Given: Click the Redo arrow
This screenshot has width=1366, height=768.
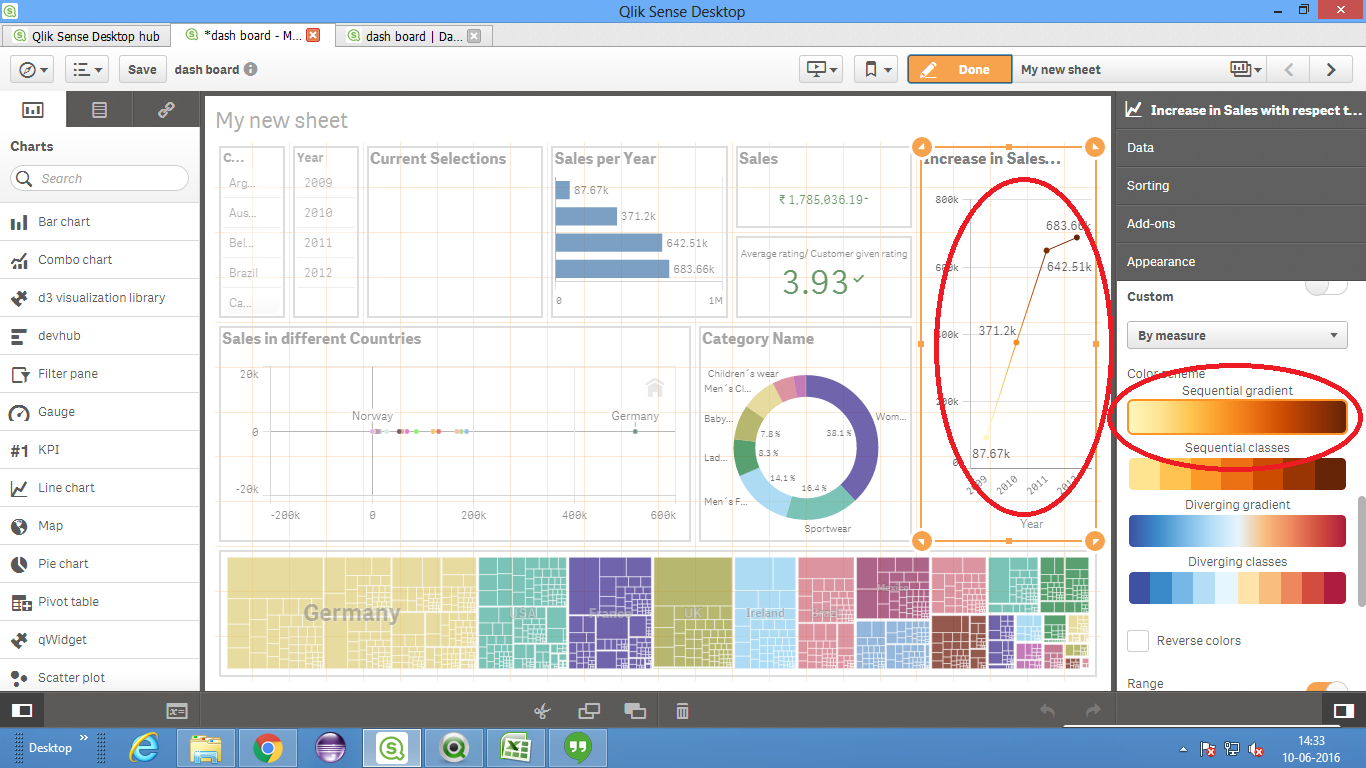Looking at the screenshot, I should (1093, 711).
